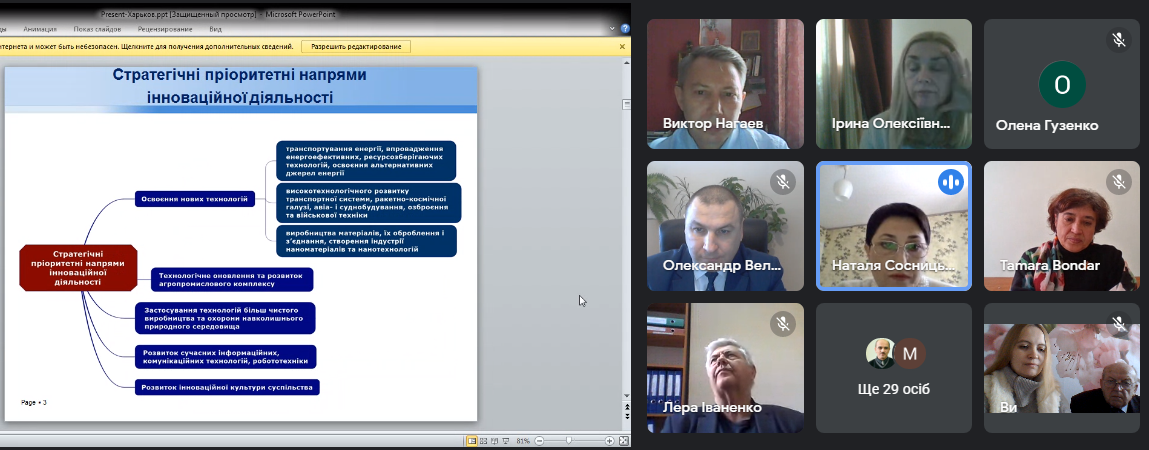Viewport: 1149px width, 450px height.
Task: Go to next slide using double-arrow button
Action: click(627, 416)
